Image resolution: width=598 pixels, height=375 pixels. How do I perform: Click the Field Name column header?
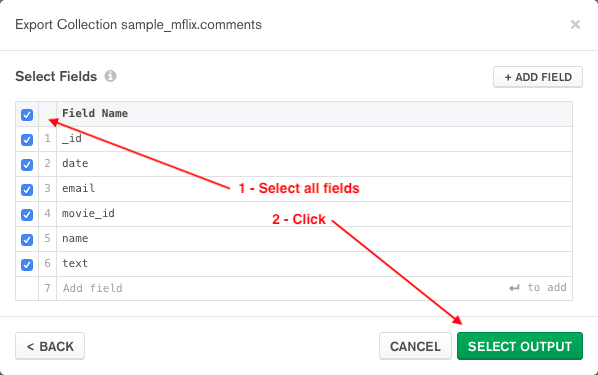[95, 113]
